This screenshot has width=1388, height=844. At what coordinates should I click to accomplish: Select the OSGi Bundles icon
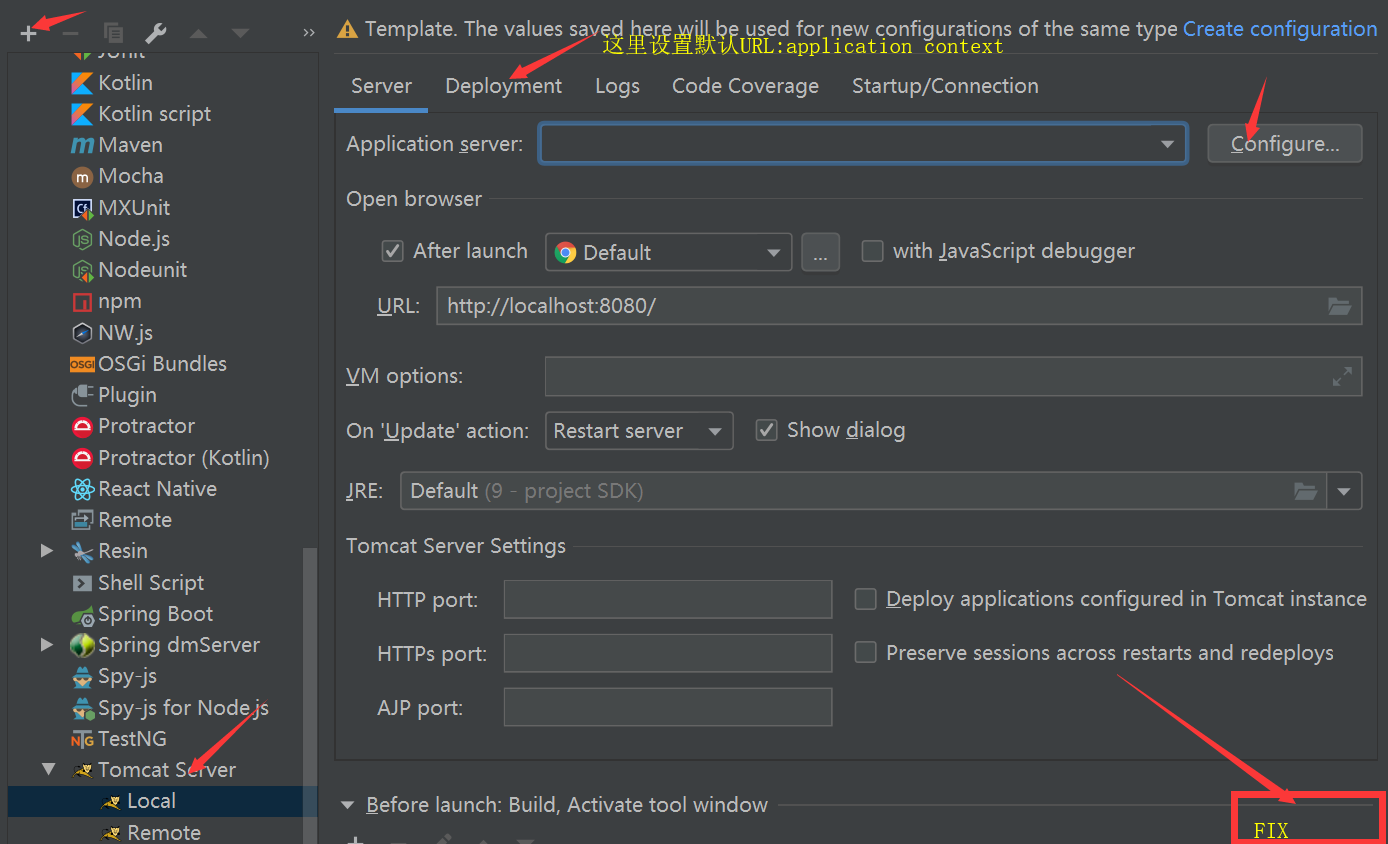coord(82,364)
